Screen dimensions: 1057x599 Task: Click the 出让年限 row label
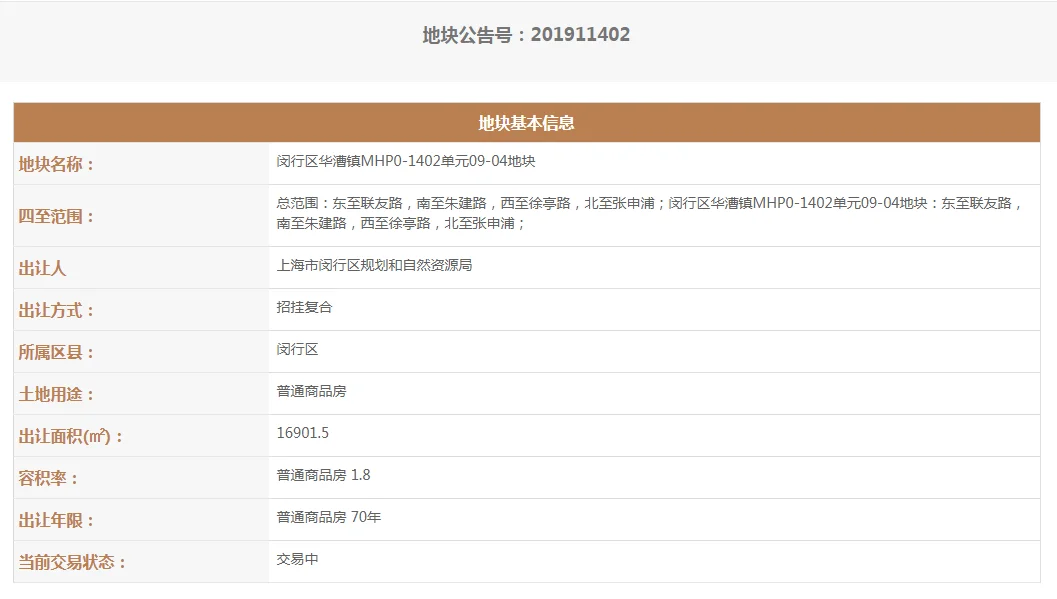click(56, 520)
